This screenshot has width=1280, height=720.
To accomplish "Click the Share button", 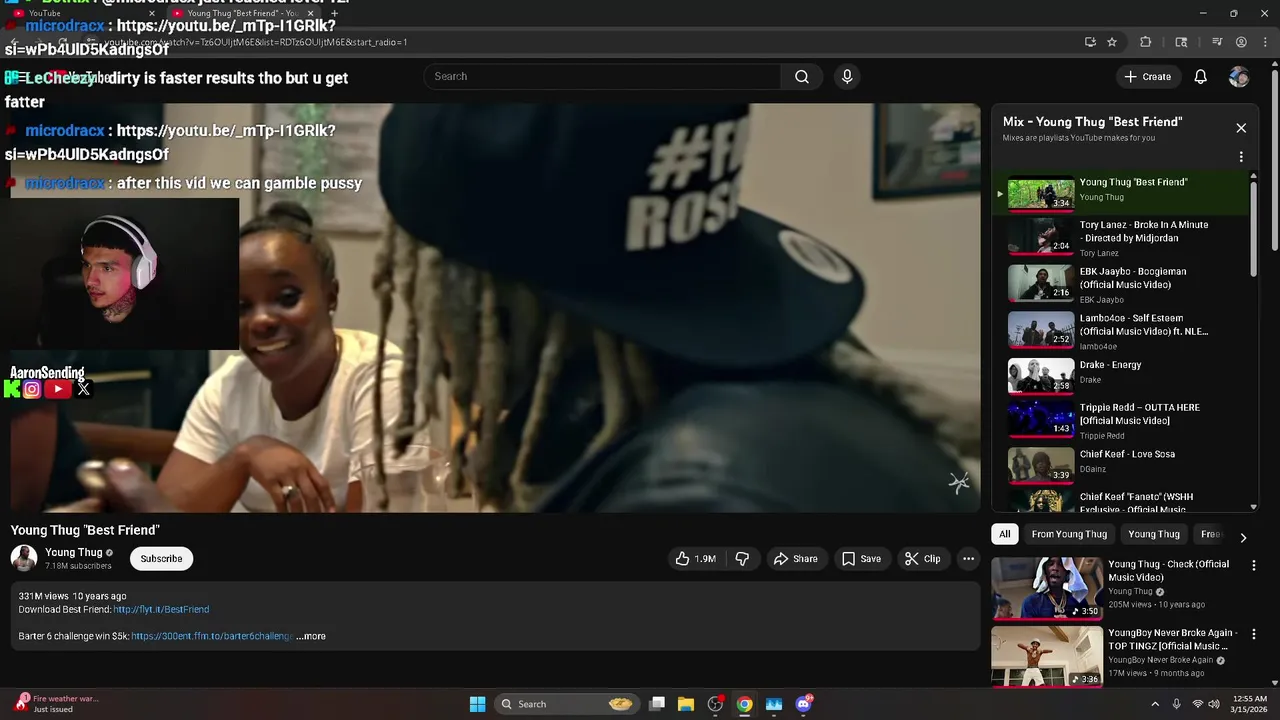I will coord(796,559).
